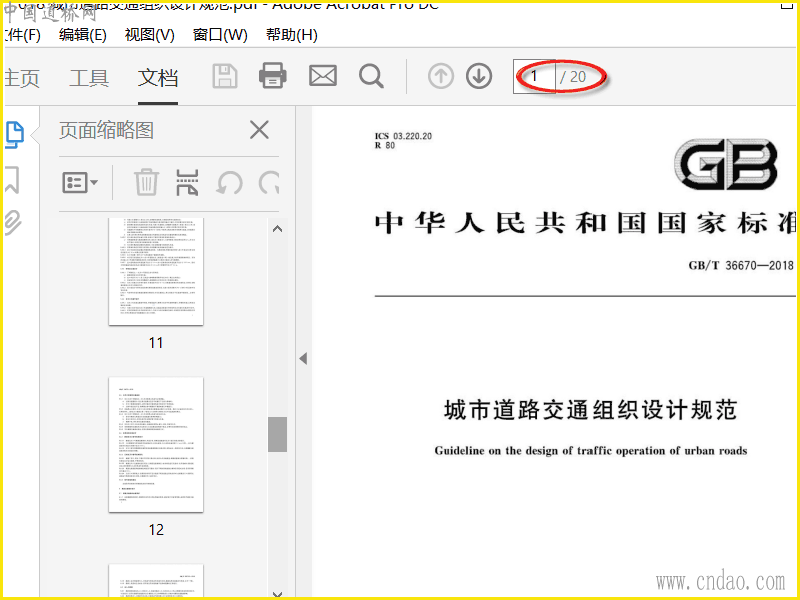Open the search magnifier tool

tap(371, 77)
